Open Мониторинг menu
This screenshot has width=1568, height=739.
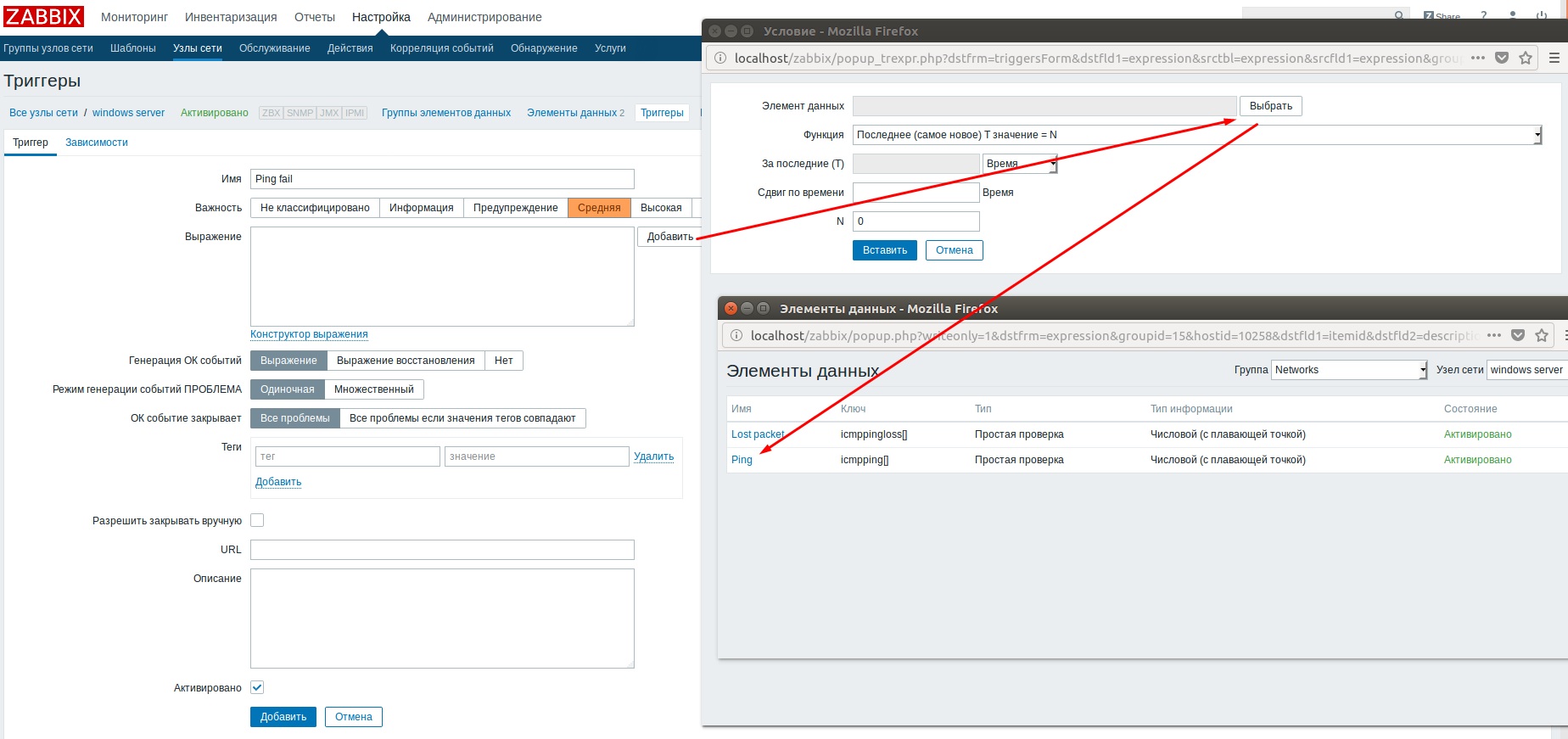tap(134, 17)
